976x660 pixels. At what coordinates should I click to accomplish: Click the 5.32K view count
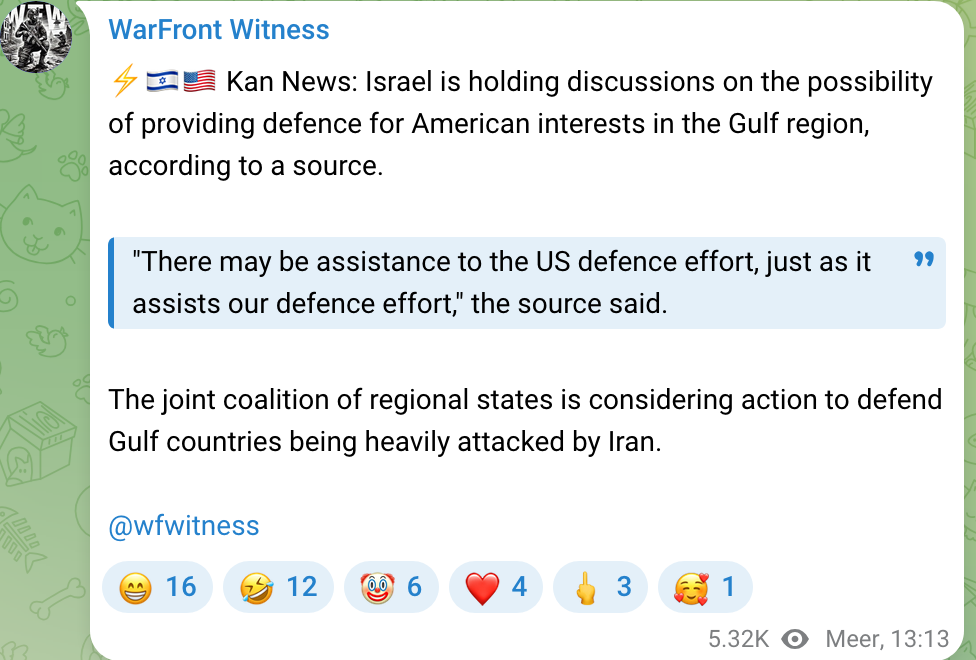click(x=738, y=639)
